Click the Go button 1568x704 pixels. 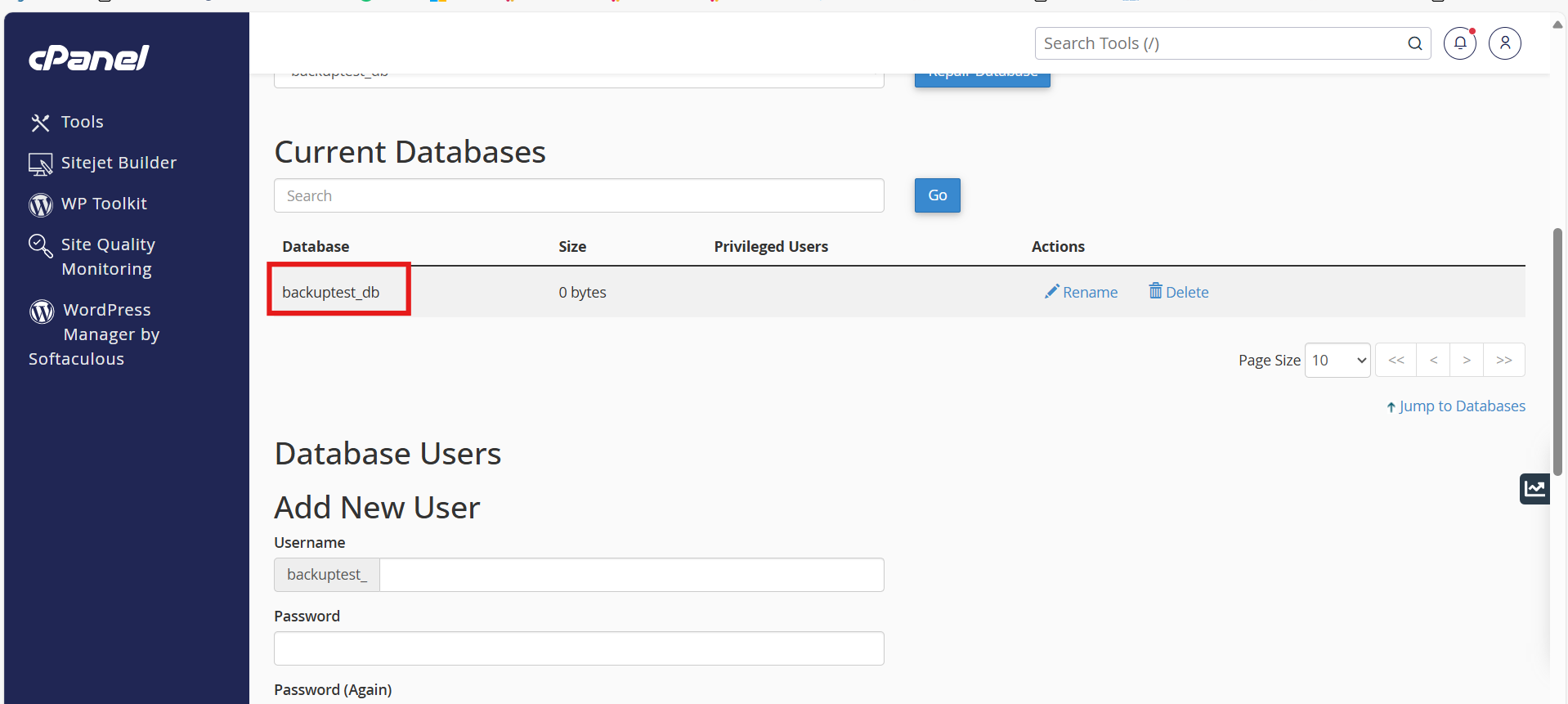[x=938, y=195]
